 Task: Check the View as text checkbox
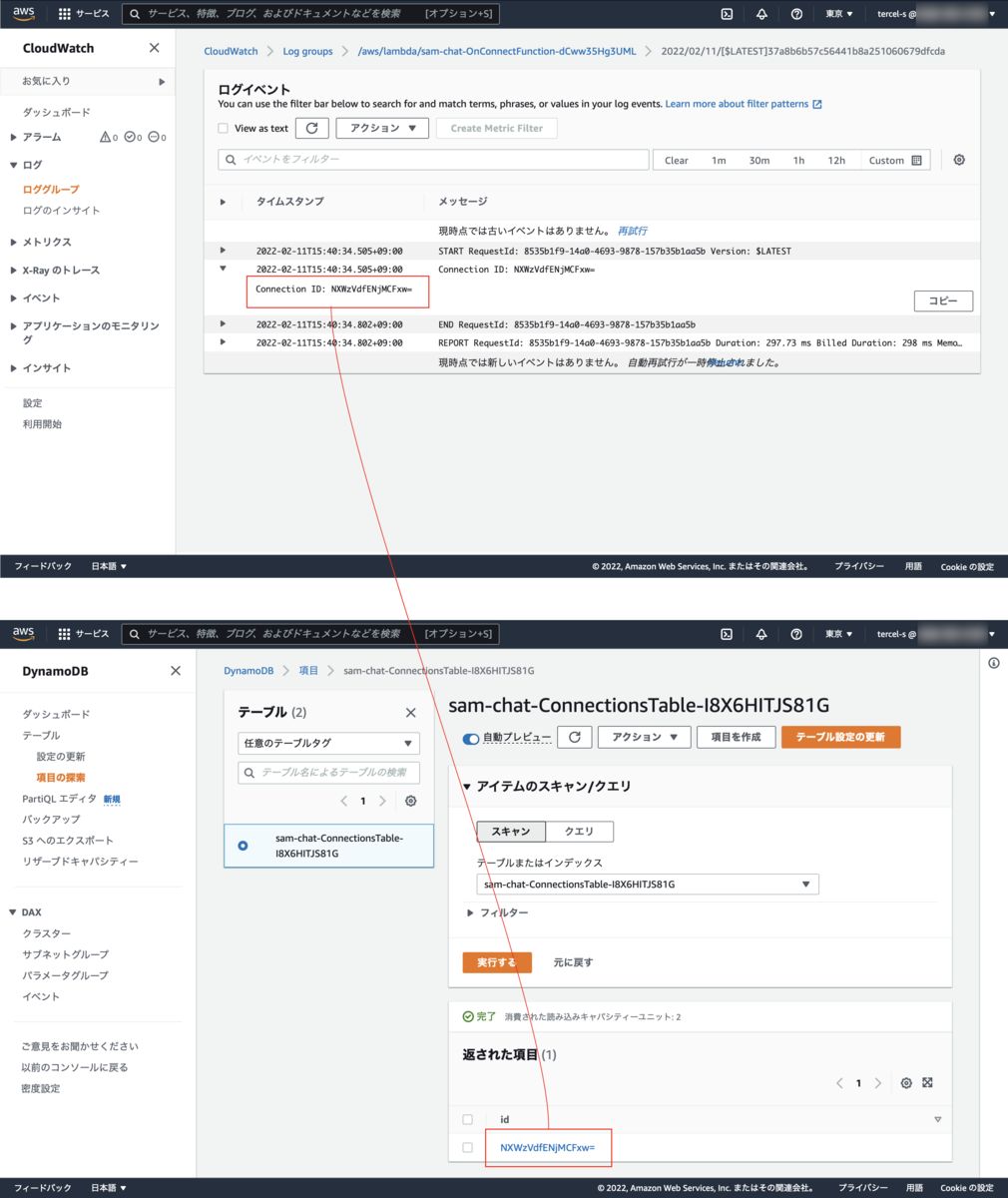(x=224, y=128)
